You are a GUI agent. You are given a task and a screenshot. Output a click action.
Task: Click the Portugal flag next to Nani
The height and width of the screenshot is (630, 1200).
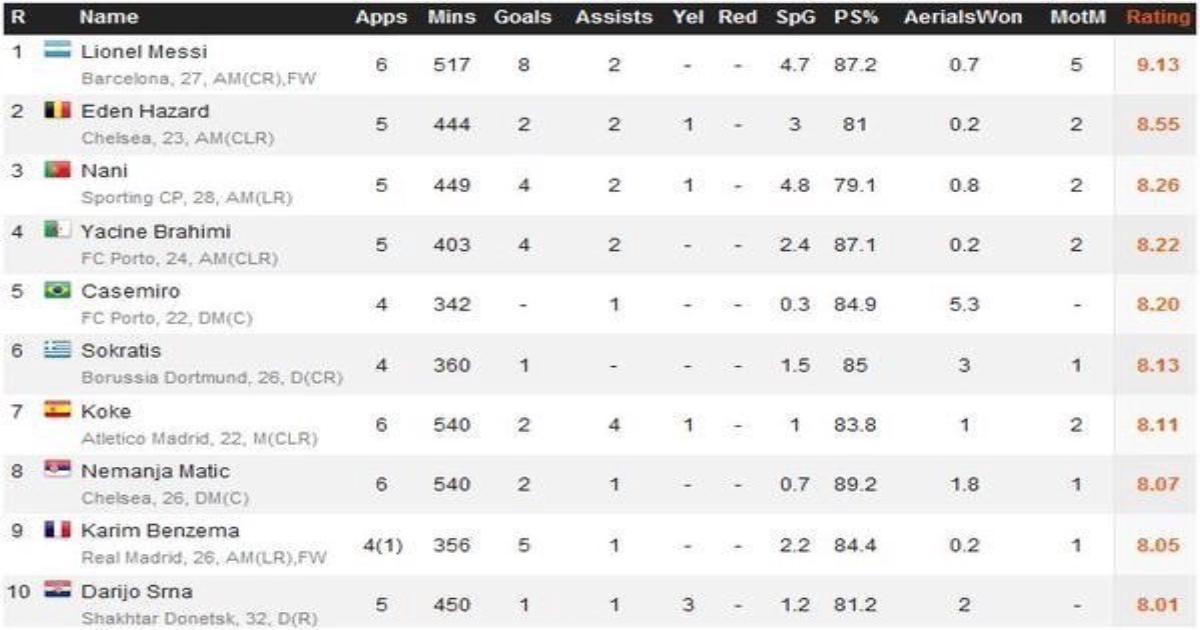tap(57, 171)
